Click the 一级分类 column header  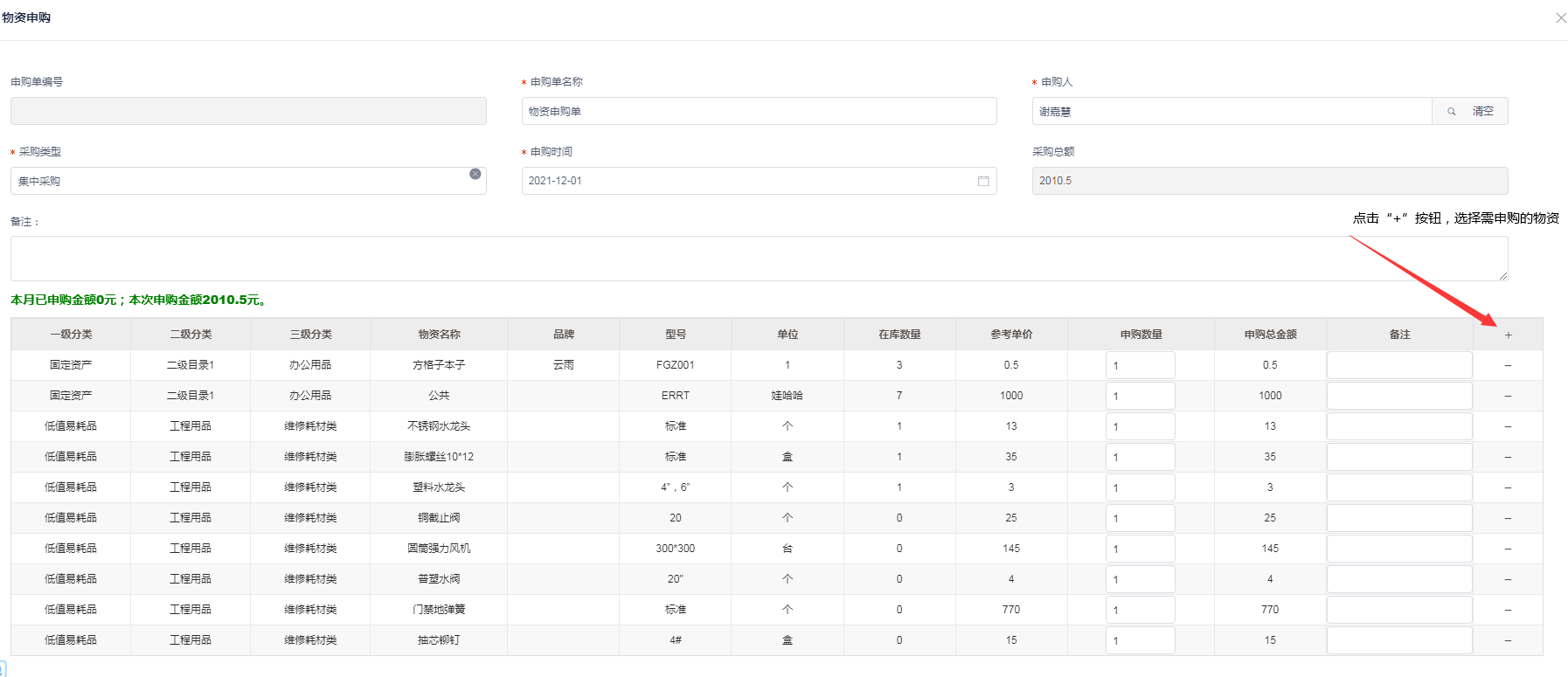coord(71,335)
